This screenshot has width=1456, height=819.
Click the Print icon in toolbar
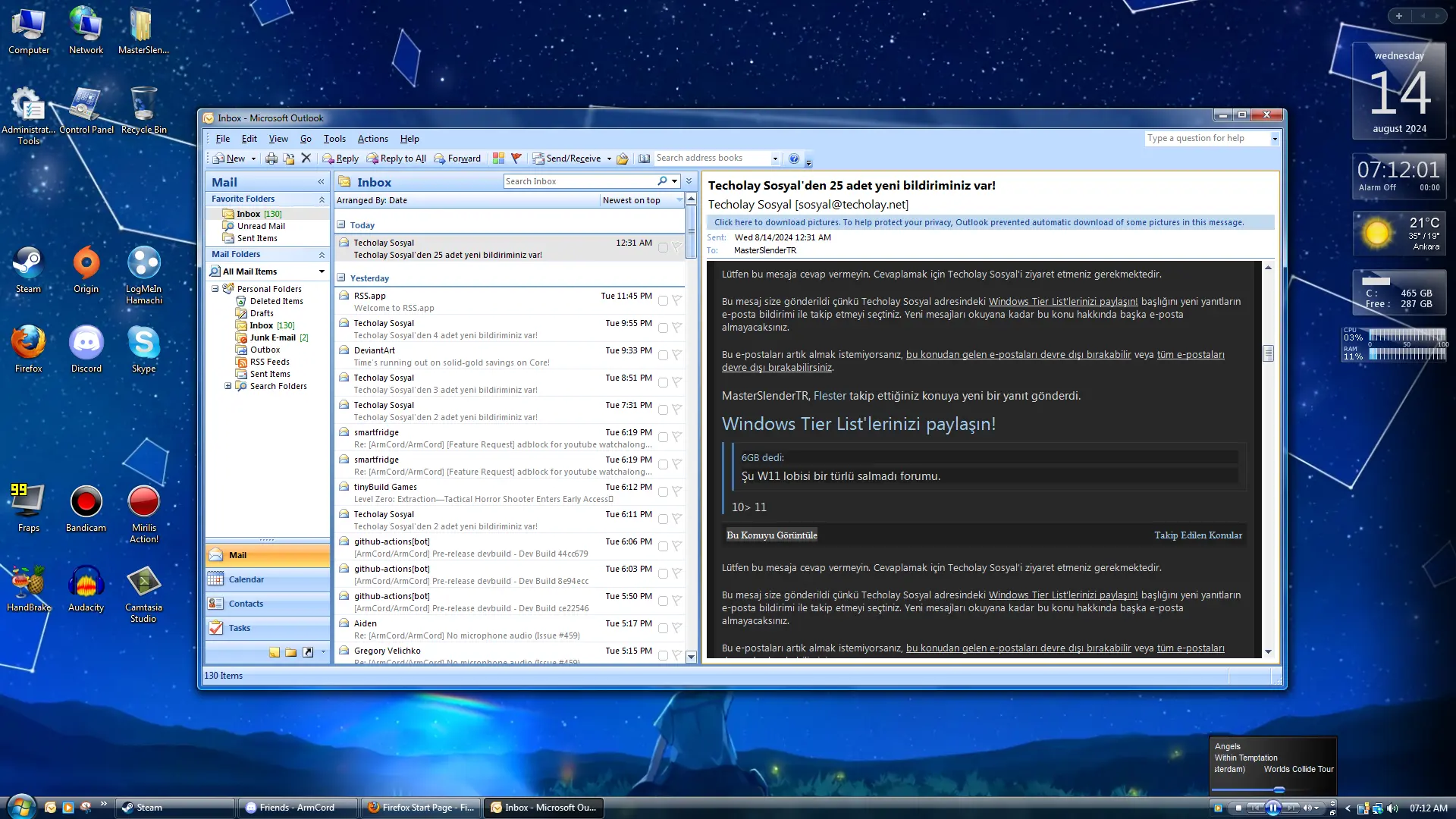pyautogui.click(x=271, y=158)
